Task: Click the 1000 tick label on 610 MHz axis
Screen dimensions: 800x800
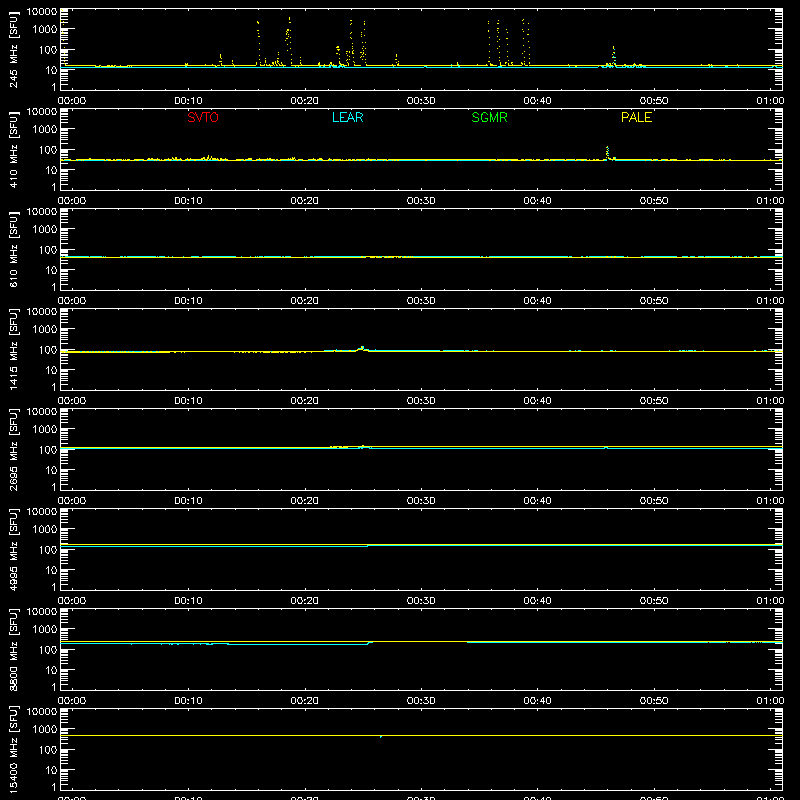Action: coord(45,230)
